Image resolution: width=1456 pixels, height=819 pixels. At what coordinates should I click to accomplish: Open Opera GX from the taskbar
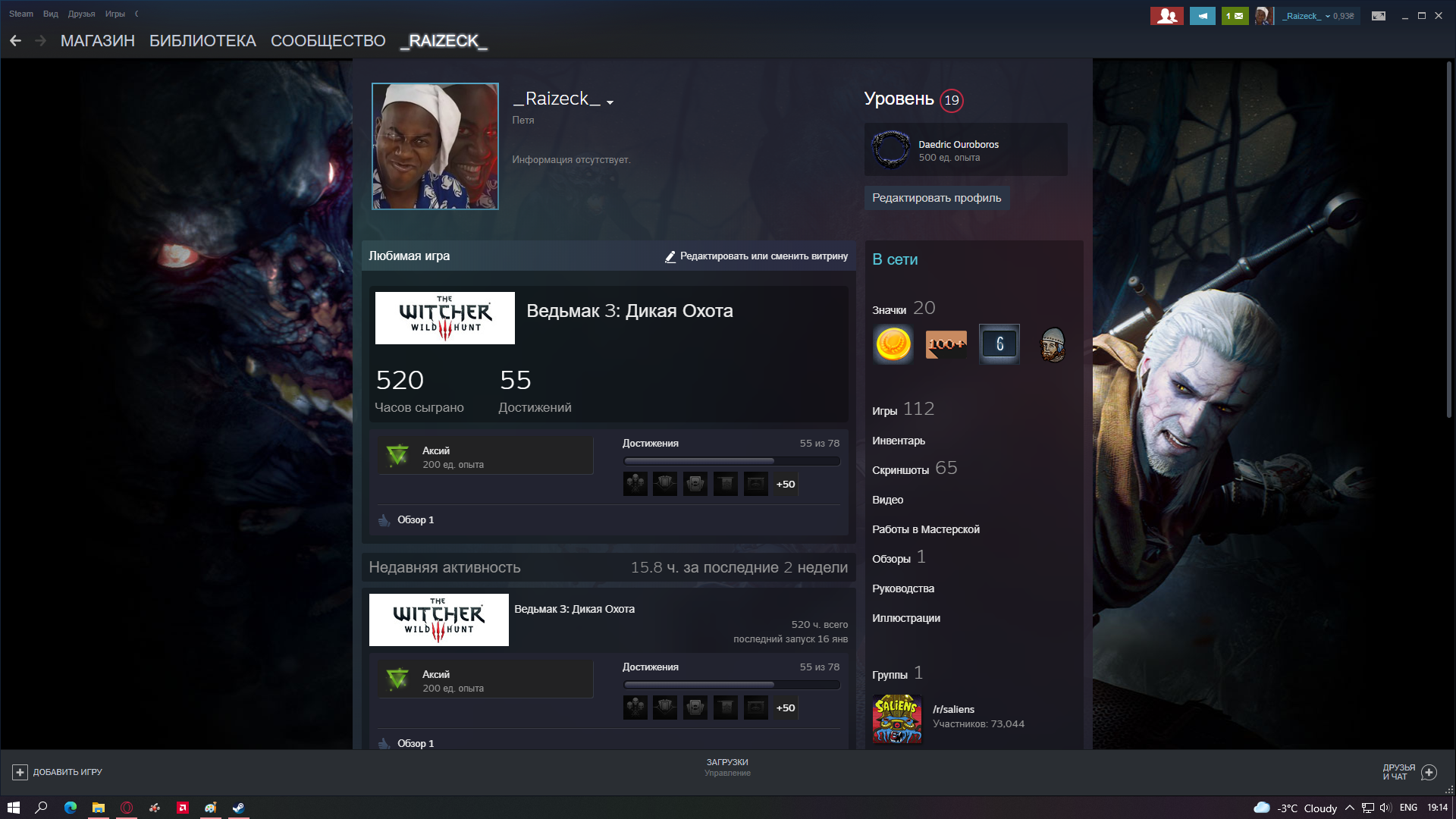[127, 808]
